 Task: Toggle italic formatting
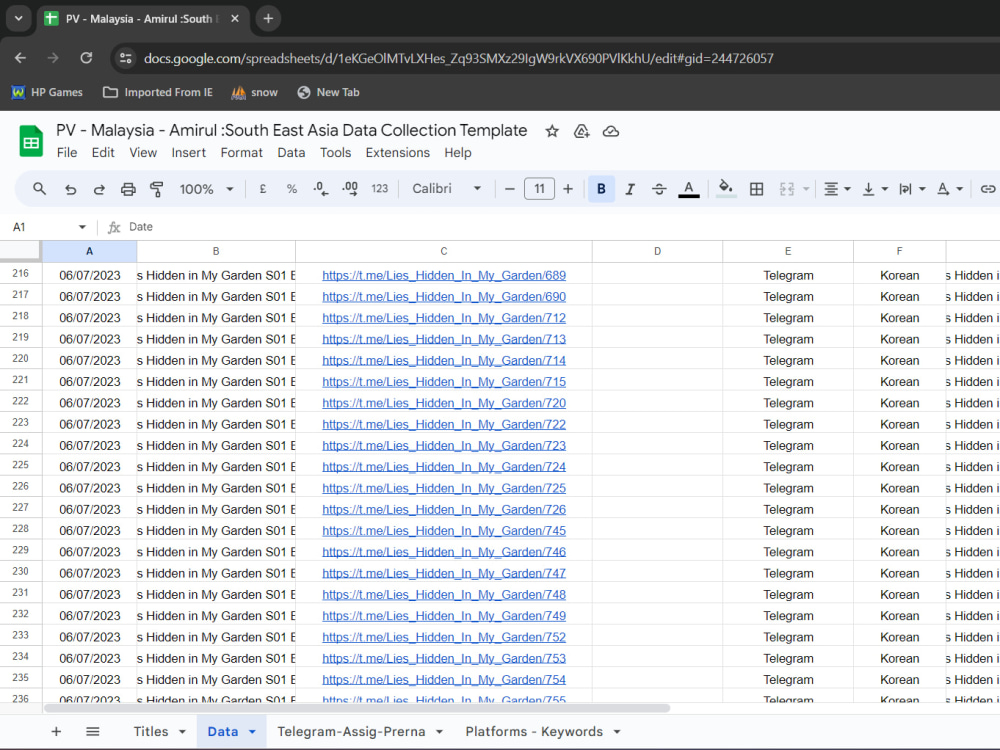tap(630, 188)
